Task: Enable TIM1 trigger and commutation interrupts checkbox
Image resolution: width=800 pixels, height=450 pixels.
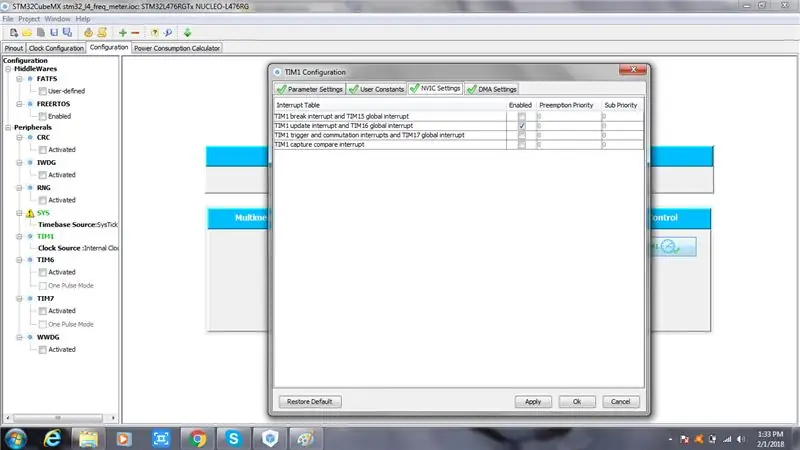Action: (x=521, y=135)
